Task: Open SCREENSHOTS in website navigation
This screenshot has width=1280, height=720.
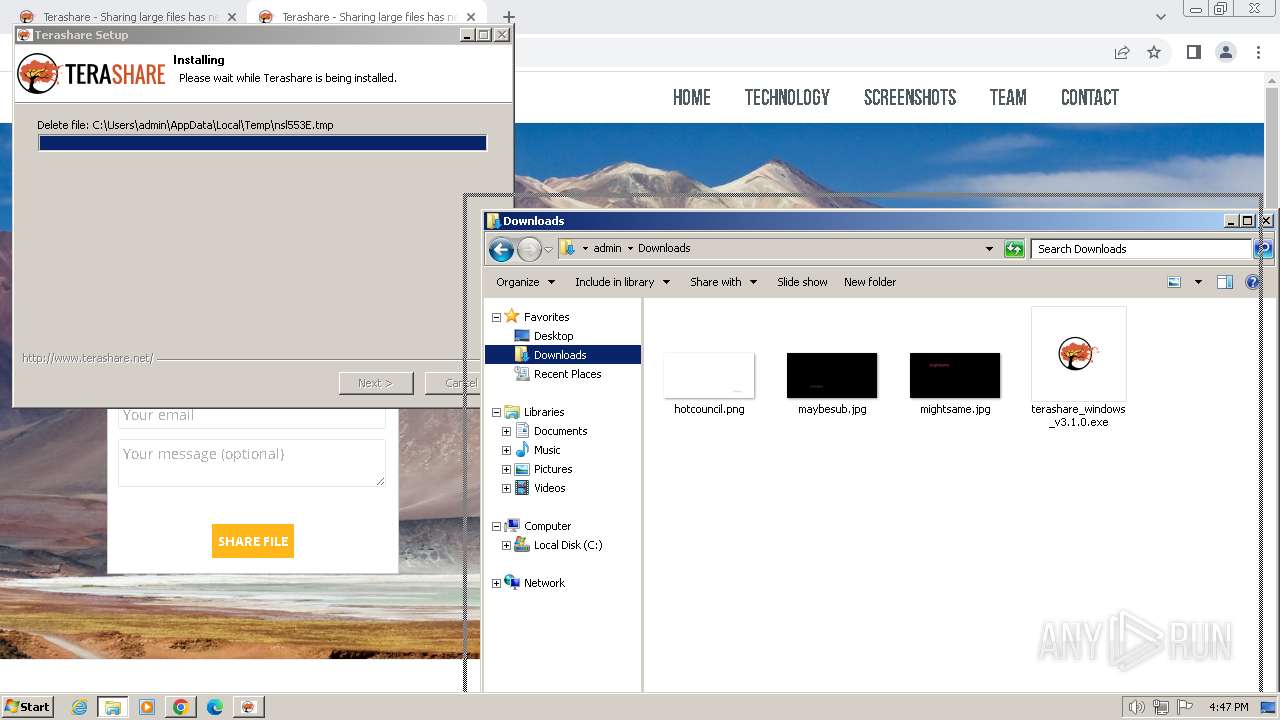Action: 910,97
